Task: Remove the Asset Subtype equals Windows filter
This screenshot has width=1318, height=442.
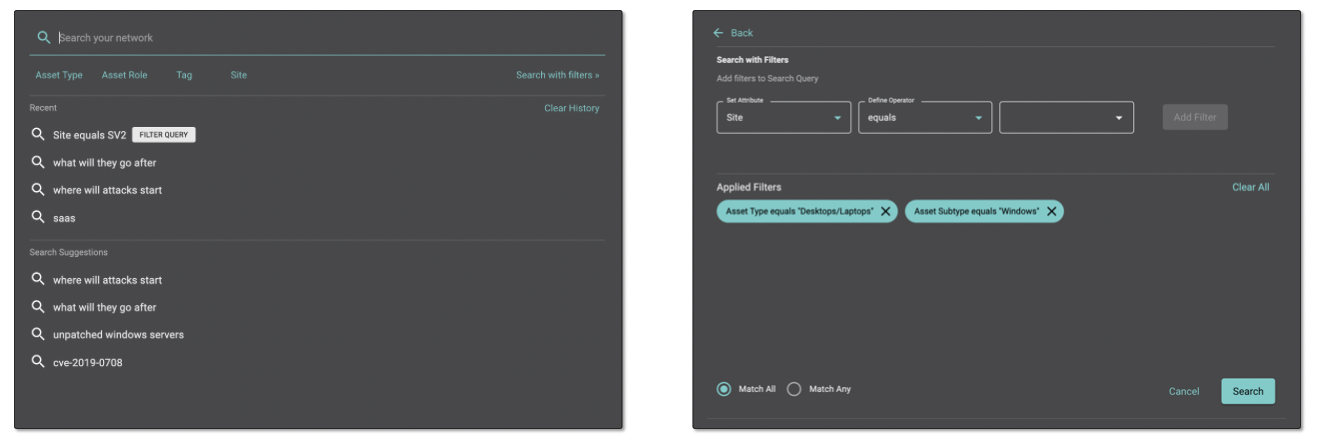Action: (x=1051, y=211)
